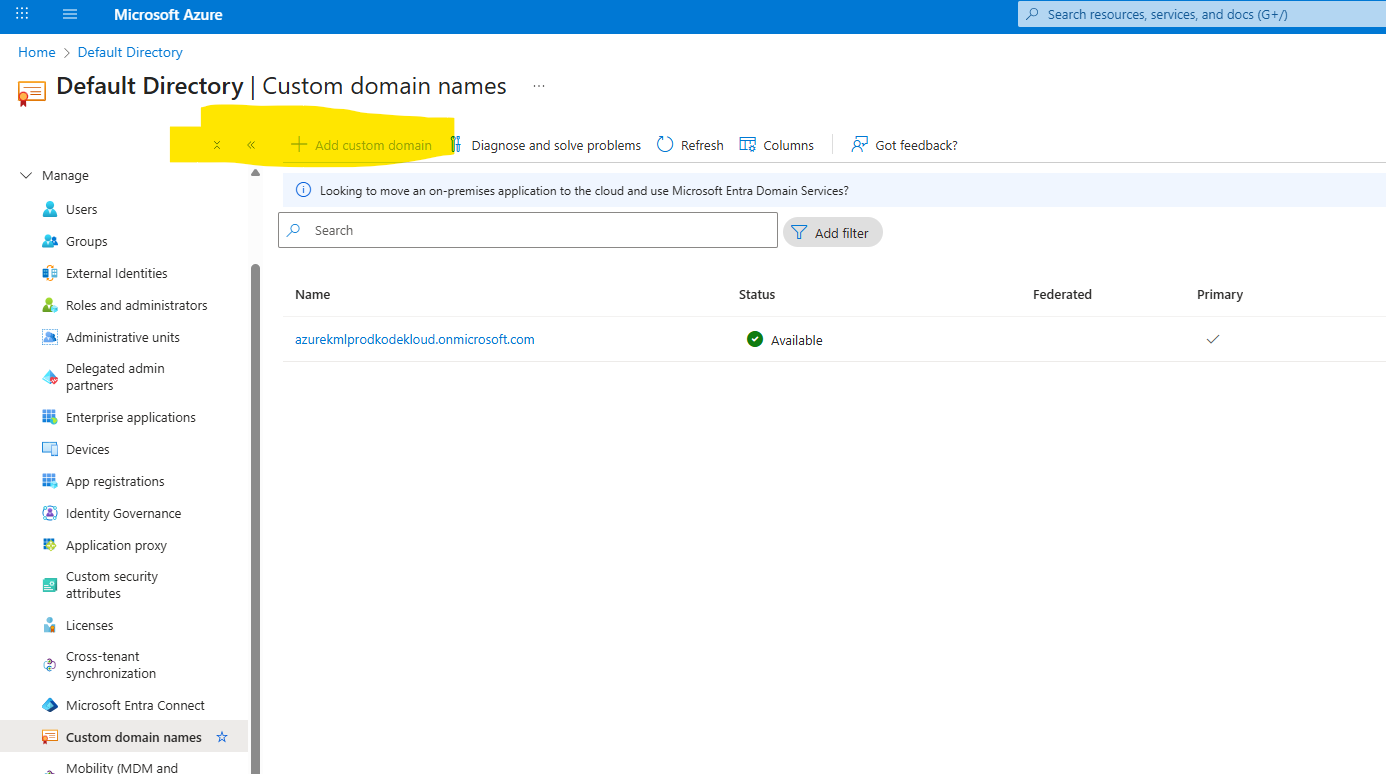This screenshot has width=1386, height=774.
Task: Open the ellipsis more options menu
Action: click(x=539, y=86)
